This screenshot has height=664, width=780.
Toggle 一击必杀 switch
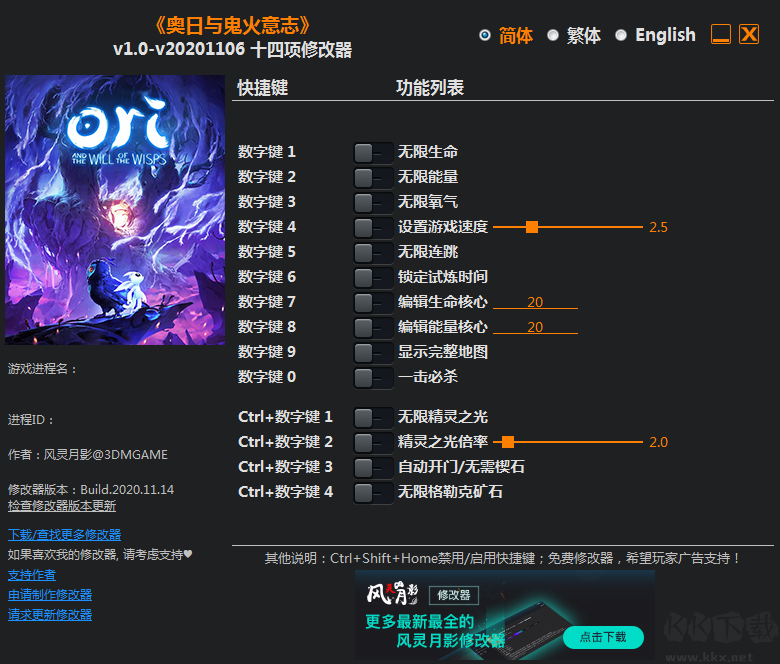pos(374,378)
